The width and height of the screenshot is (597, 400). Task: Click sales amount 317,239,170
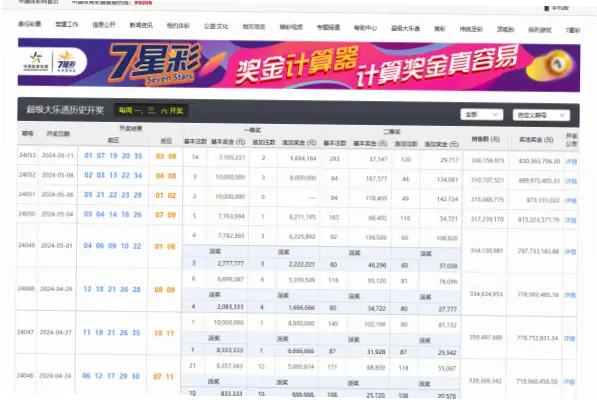click(487, 219)
